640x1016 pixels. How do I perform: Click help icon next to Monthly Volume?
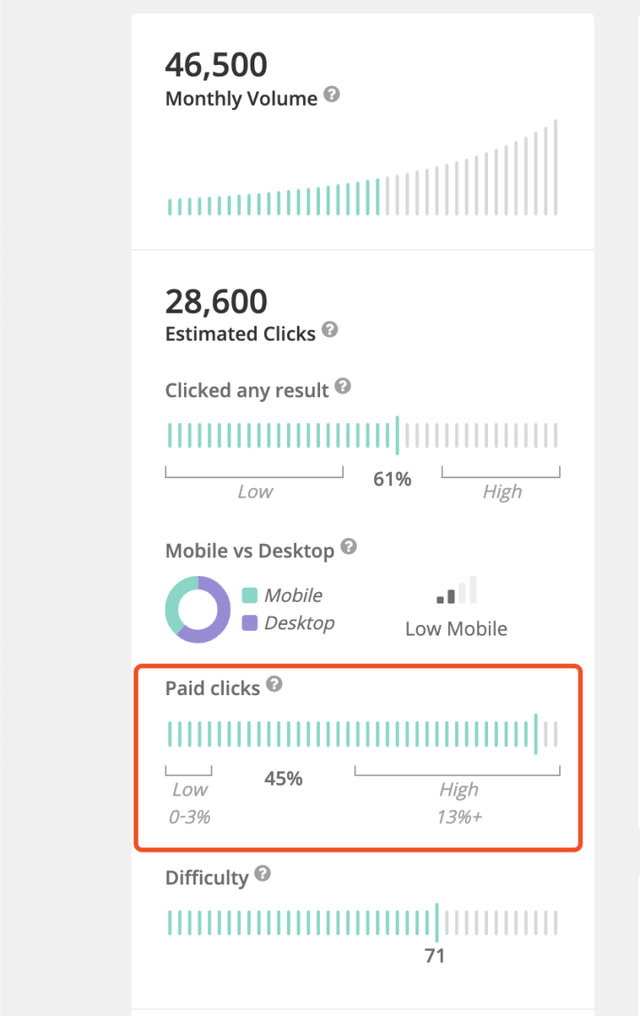pos(332,96)
